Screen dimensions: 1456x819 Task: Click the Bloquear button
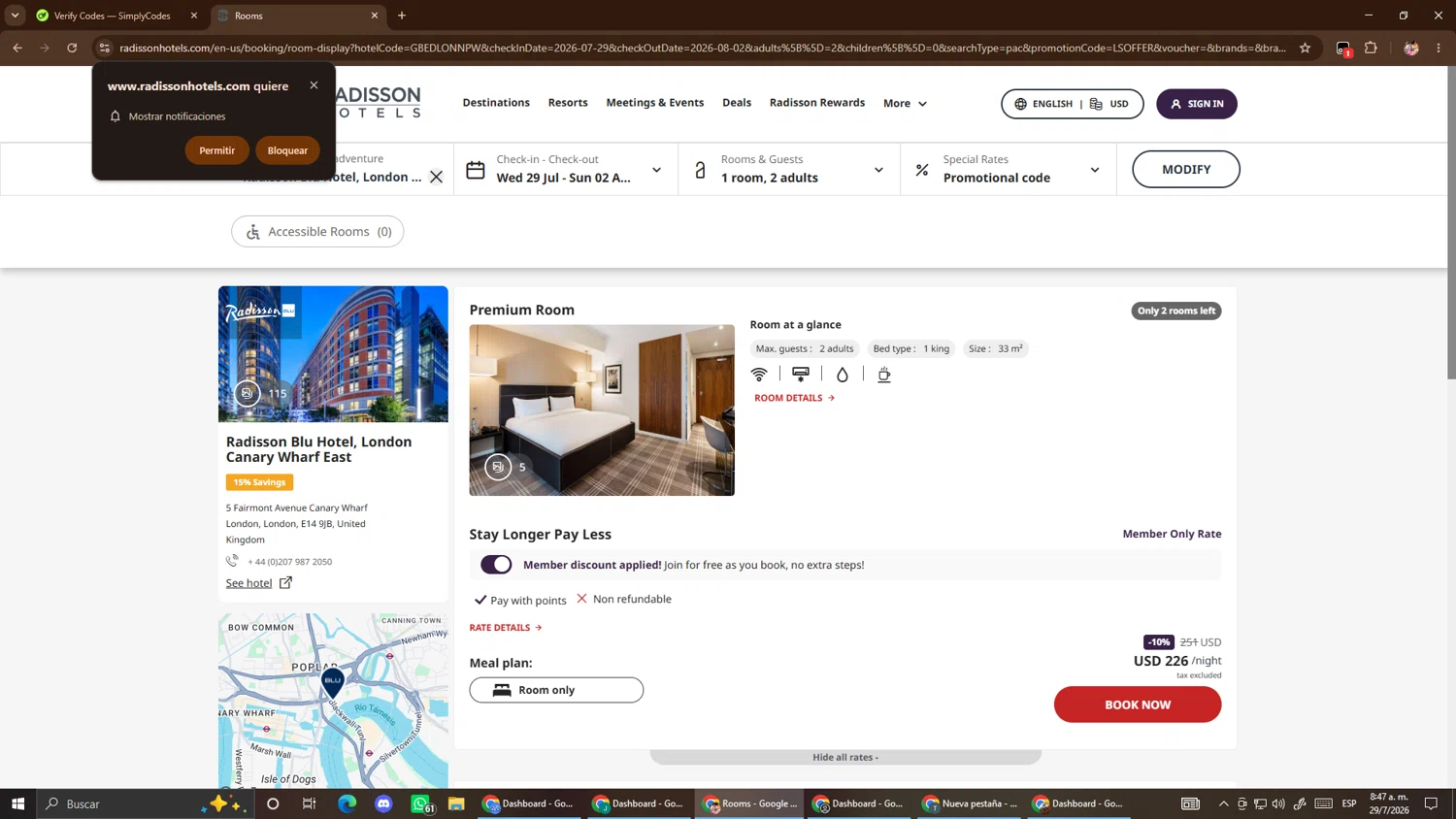(x=287, y=150)
